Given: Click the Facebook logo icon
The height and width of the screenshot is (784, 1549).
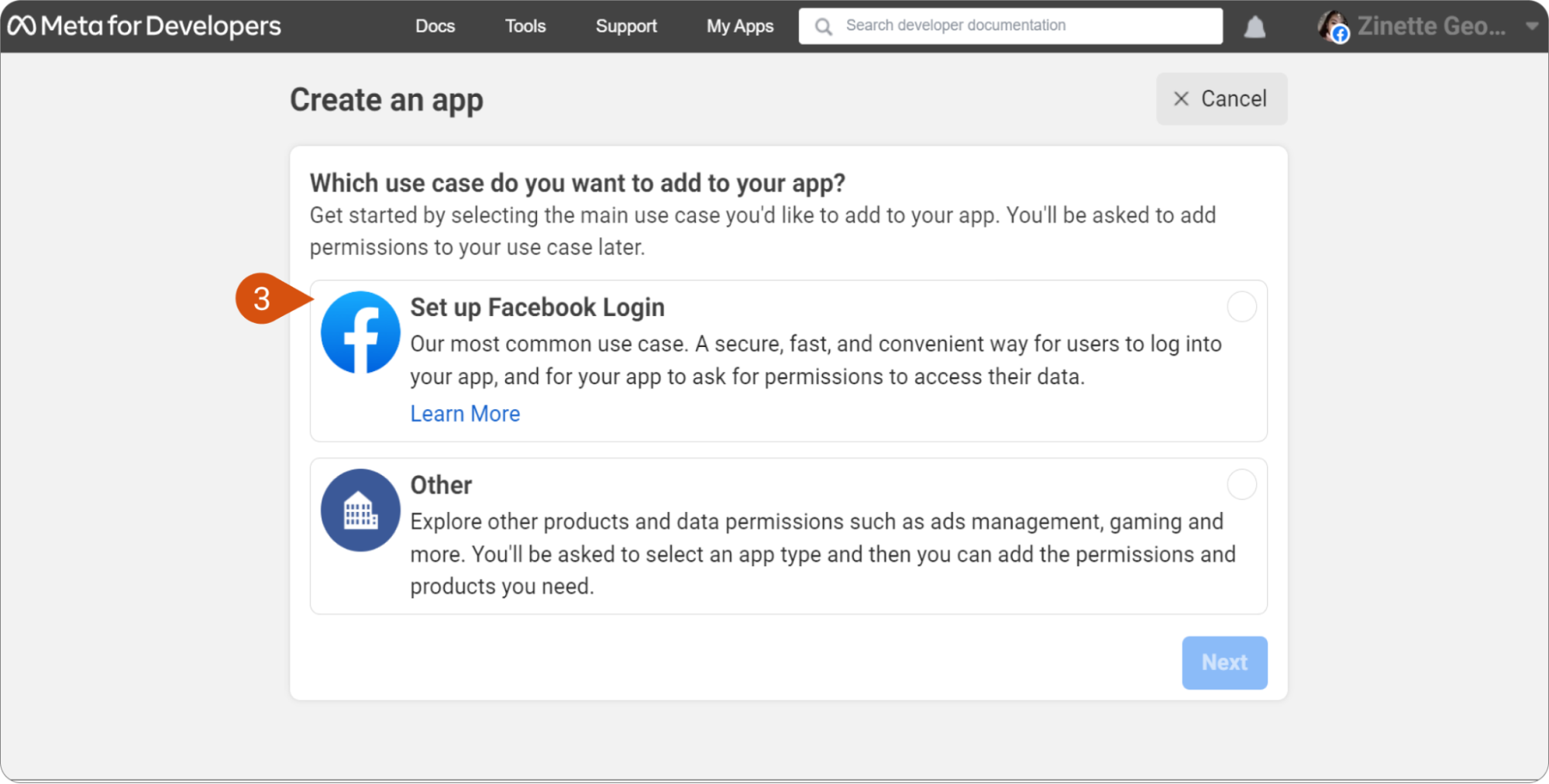Looking at the screenshot, I should (x=360, y=332).
